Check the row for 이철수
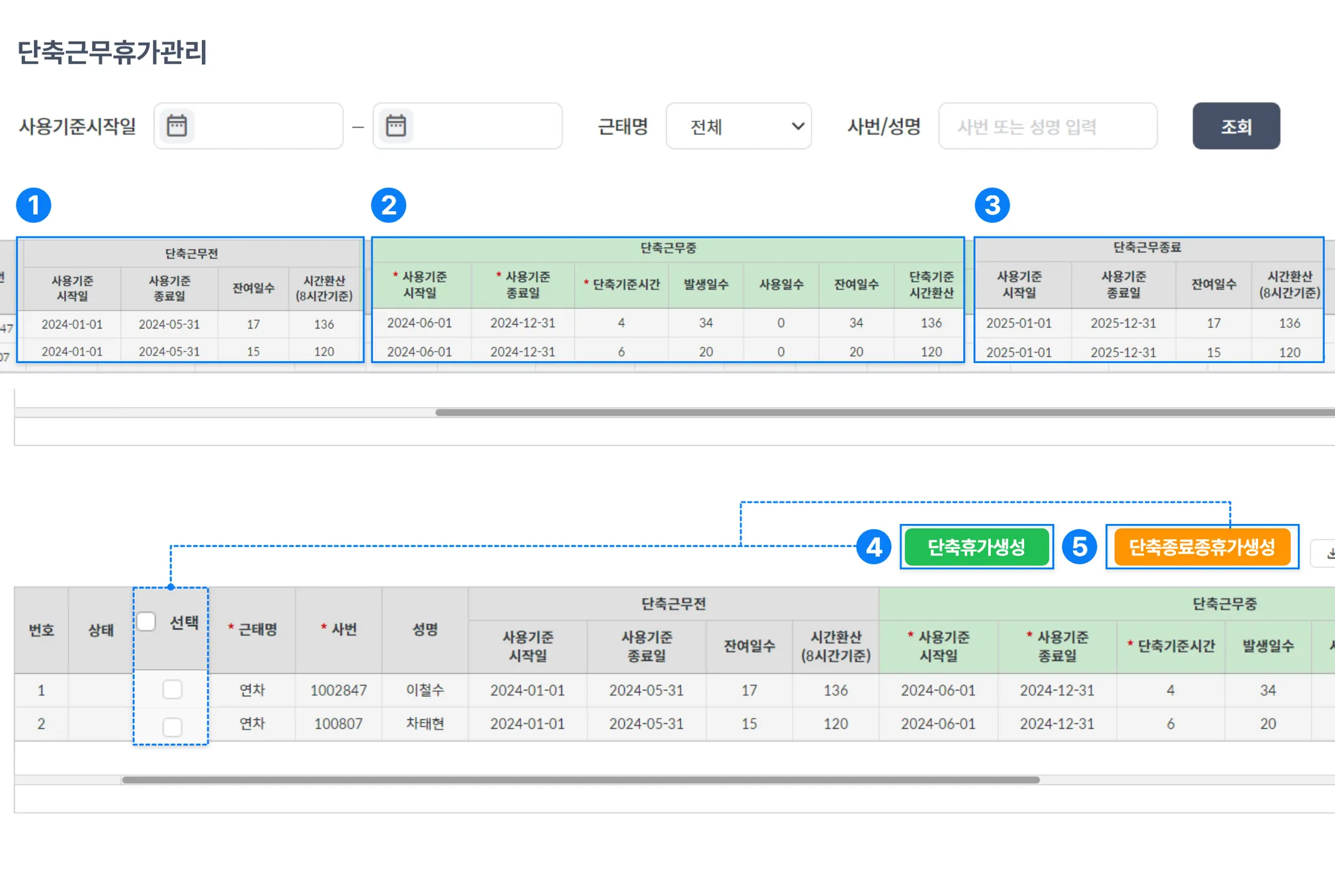 coord(172,689)
